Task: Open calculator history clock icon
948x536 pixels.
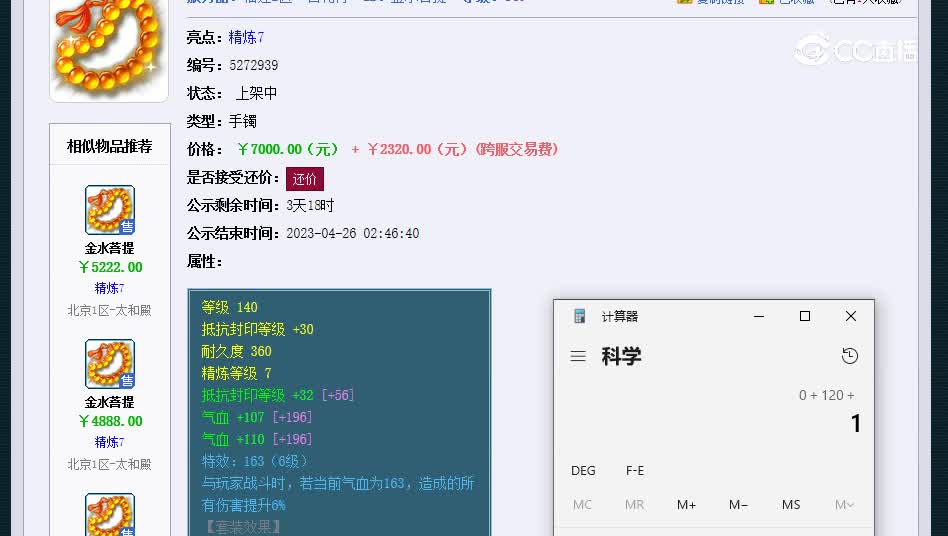Action: click(849, 356)
